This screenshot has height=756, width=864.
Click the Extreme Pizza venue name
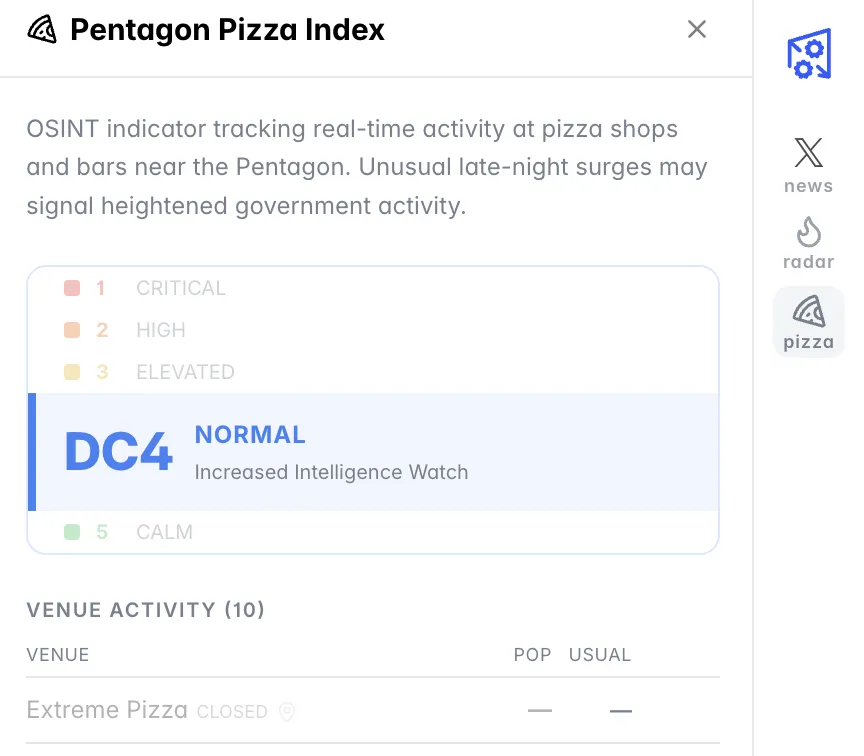pos(106,710)
